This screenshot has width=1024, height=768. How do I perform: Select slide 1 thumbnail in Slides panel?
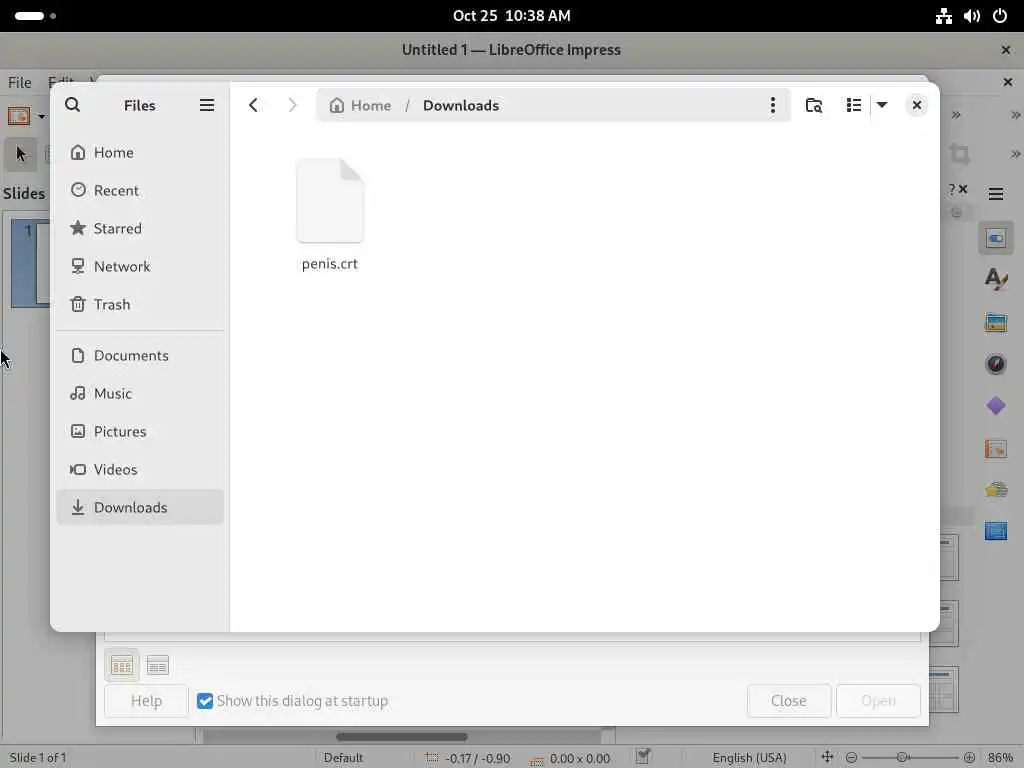[x=30, y=263]
